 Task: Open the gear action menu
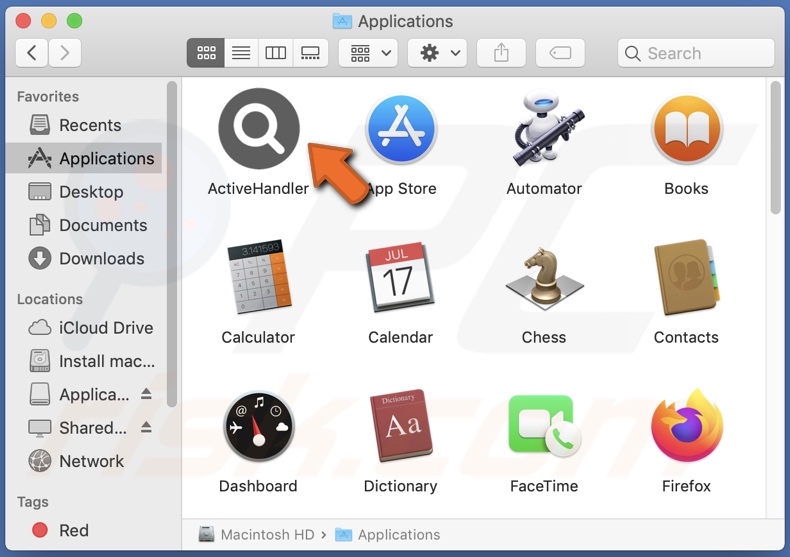pos(437,52)
